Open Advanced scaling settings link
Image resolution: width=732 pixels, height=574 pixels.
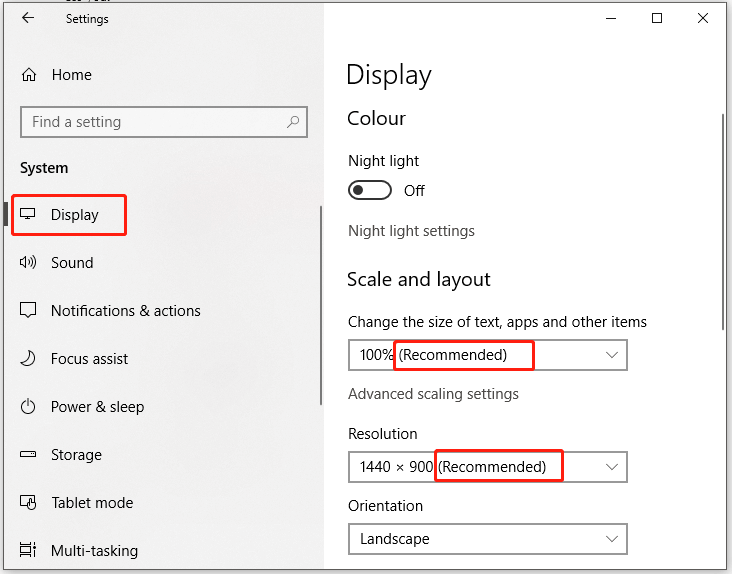(x=433, y=394)
